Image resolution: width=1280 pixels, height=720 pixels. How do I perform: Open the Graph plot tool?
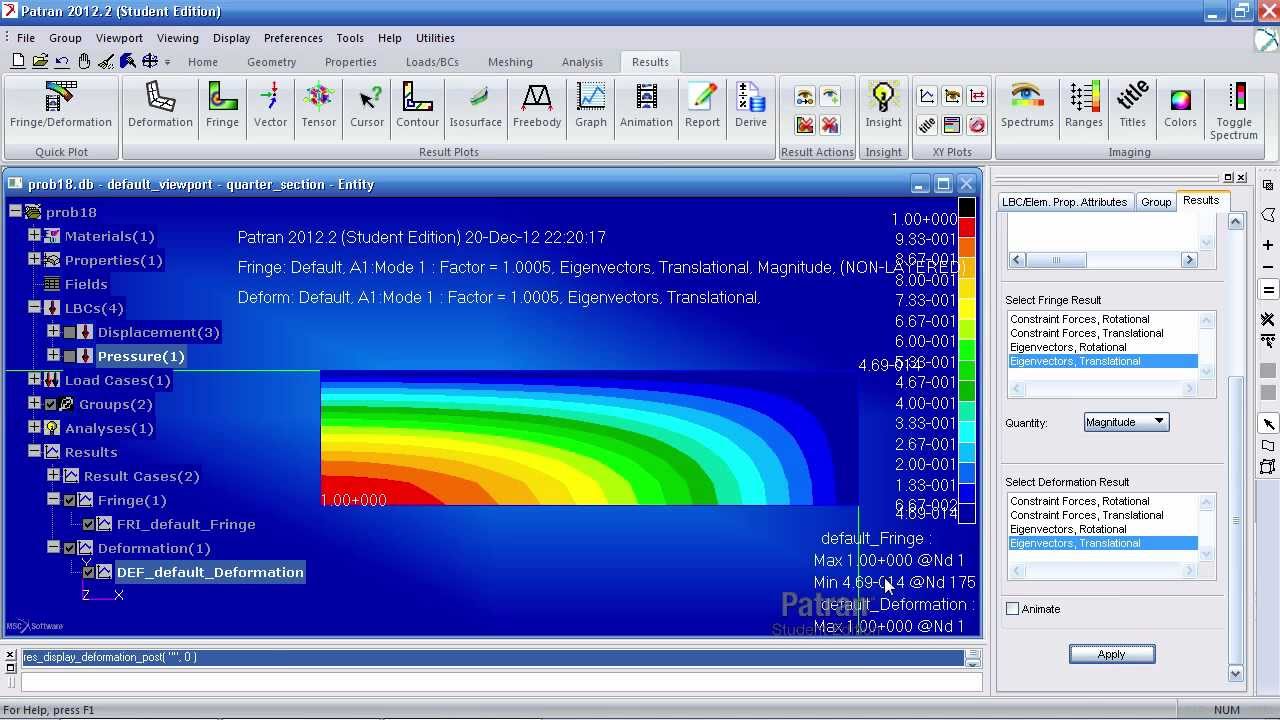pyautogui.click(x=591, y=106)
